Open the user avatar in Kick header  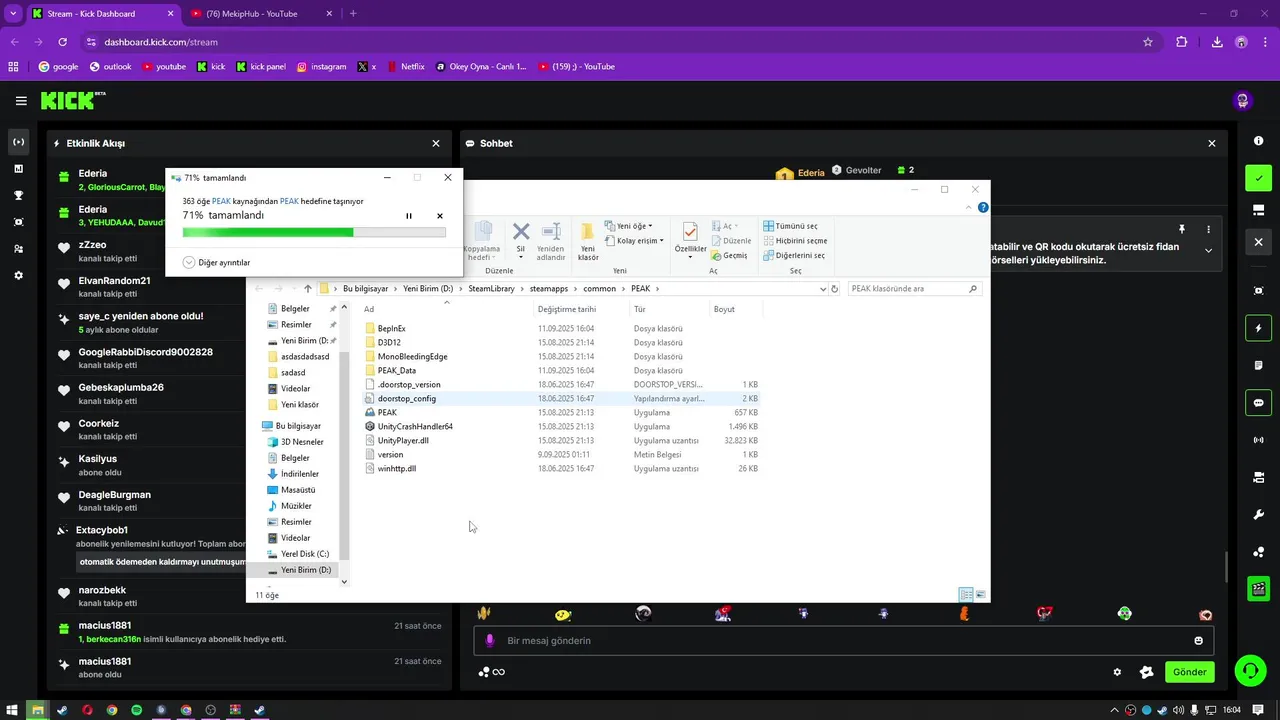click(x=1243, y=100)
